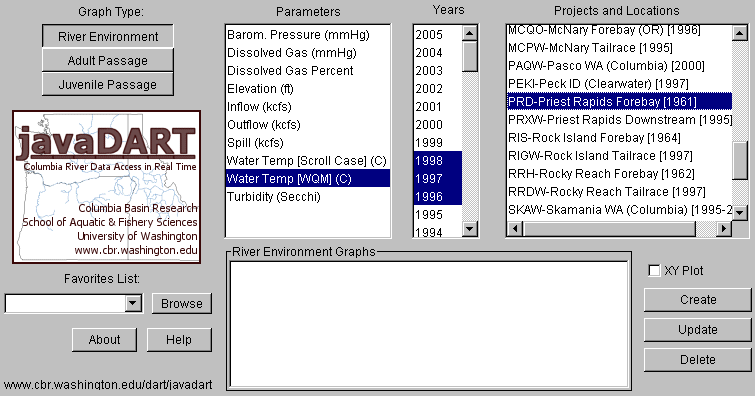Click Projects list vertical scrollbar thumb
755x396 pixels.
[740, 161]
